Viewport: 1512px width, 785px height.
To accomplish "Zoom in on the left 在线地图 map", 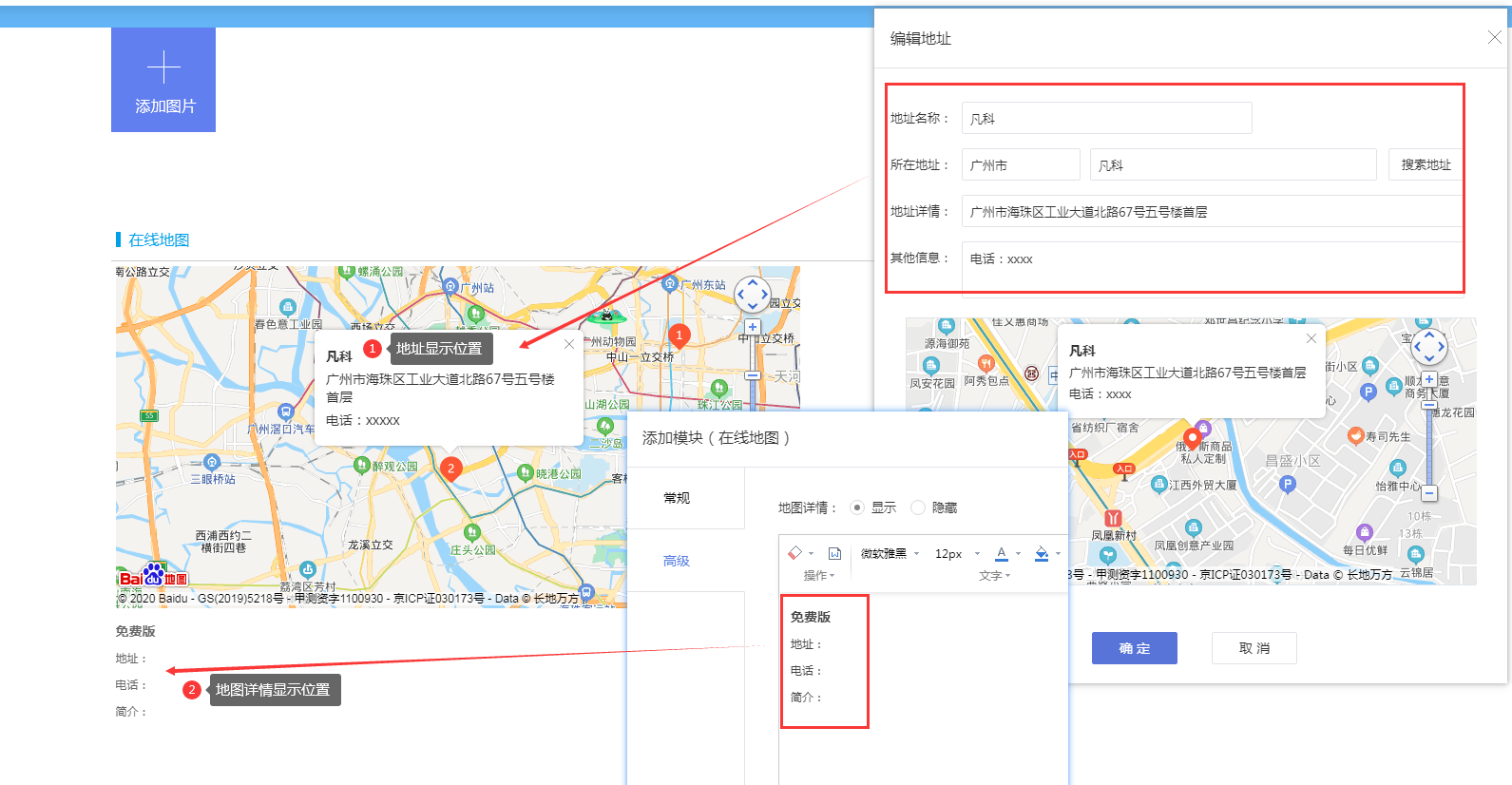I will tap(753, 327).
